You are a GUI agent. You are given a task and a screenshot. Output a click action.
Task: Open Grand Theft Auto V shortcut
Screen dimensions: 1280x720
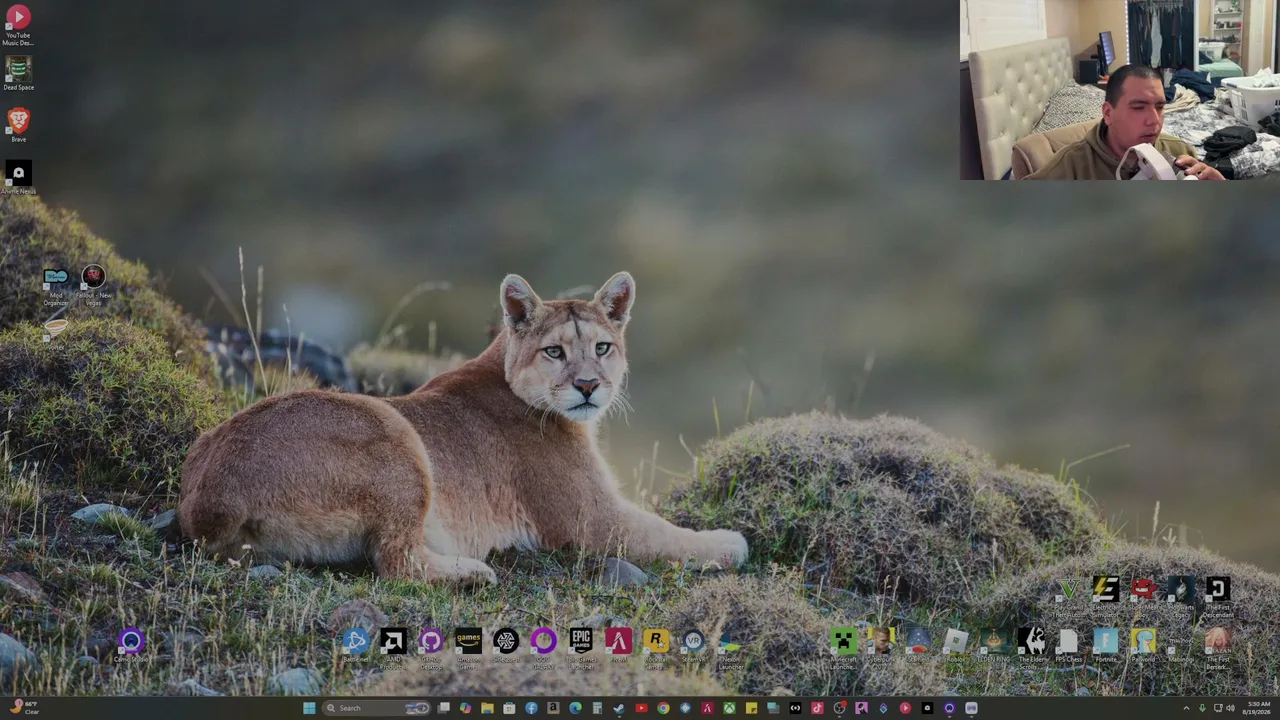[x=1068, y=596]
